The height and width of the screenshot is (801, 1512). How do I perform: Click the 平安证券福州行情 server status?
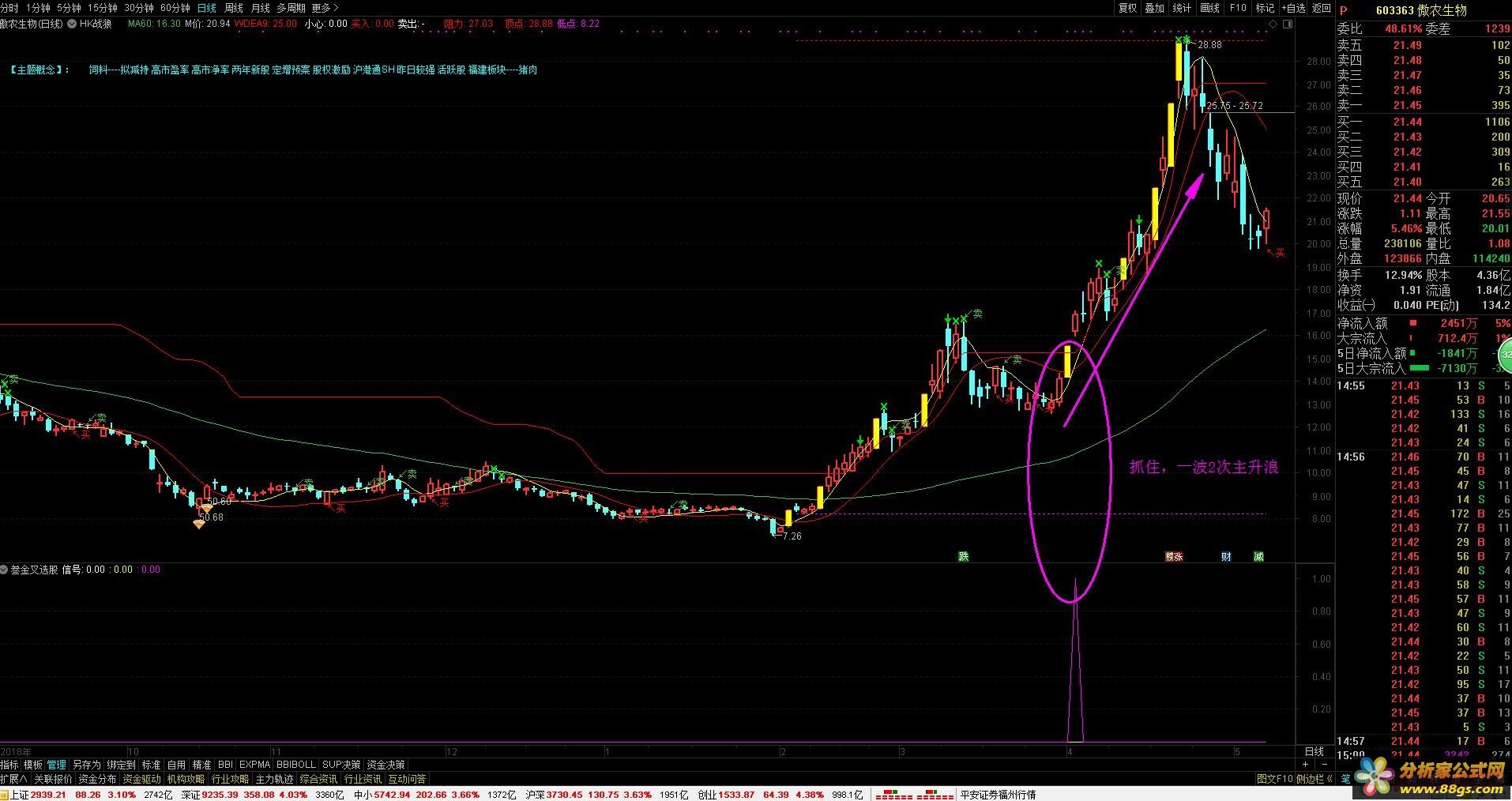(998, 795)
